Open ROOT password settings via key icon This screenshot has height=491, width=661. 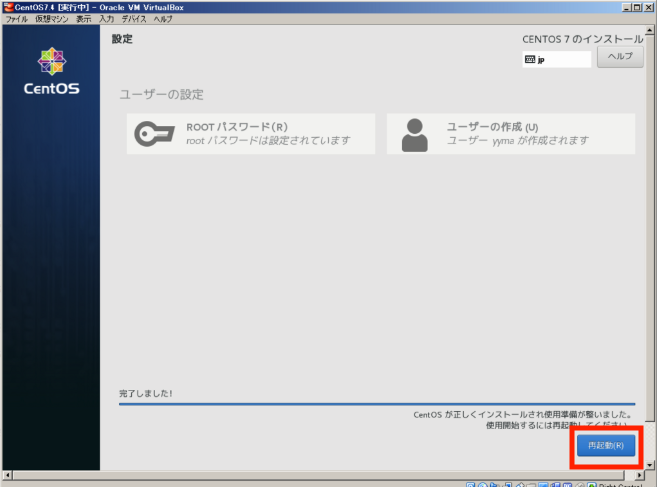tap(154, 134)
